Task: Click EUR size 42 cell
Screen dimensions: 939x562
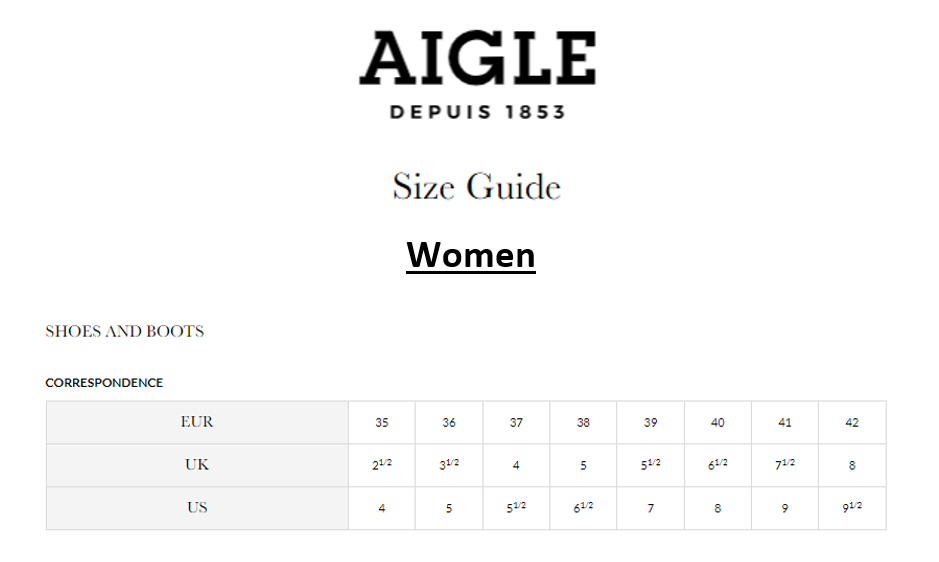Action: pyautogui.click(x=852, y=423)
